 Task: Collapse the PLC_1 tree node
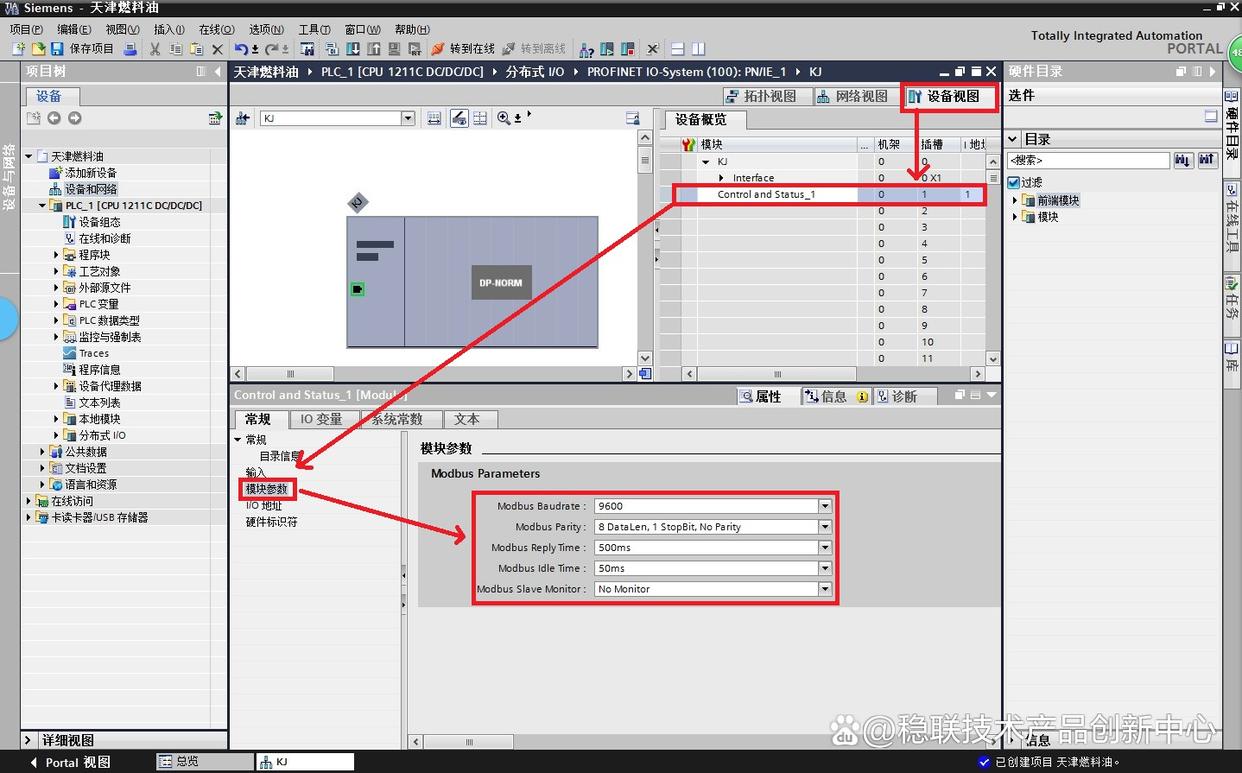(x=43, y=206)
